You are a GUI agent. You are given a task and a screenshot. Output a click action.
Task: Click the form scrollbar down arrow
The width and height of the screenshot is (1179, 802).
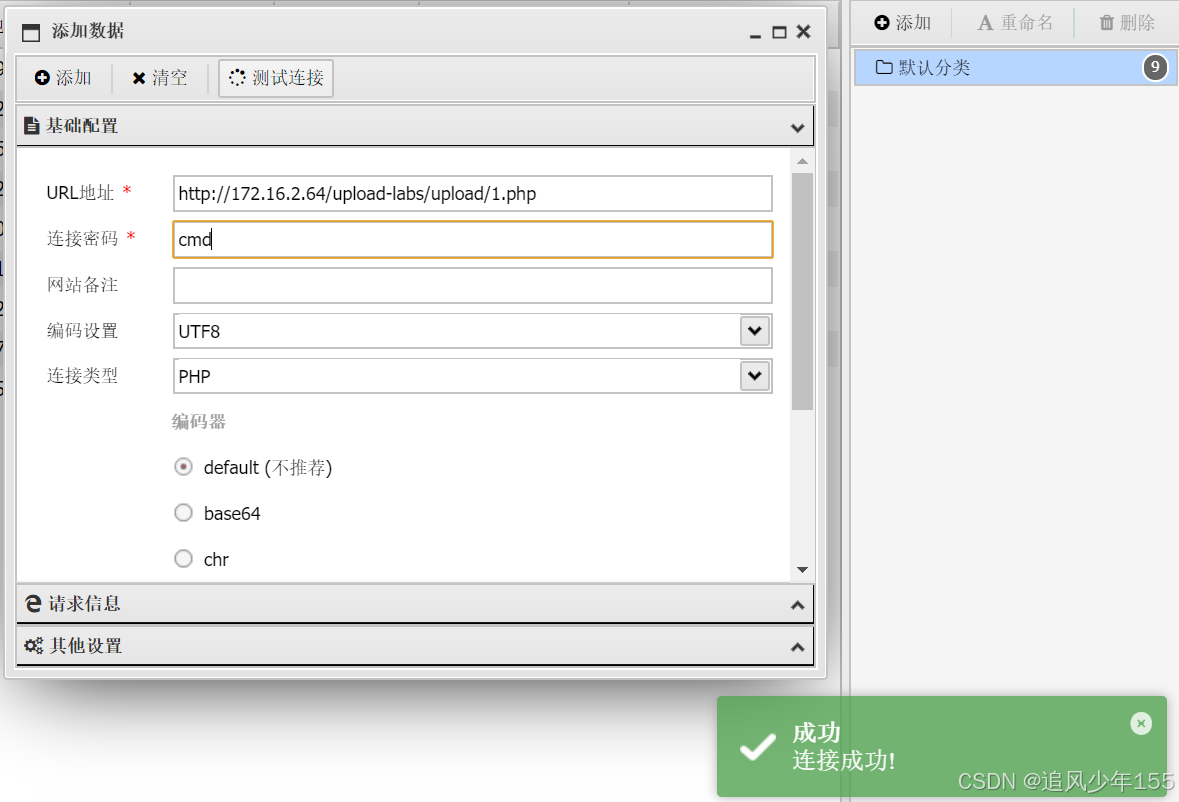(x=802, y=570)
